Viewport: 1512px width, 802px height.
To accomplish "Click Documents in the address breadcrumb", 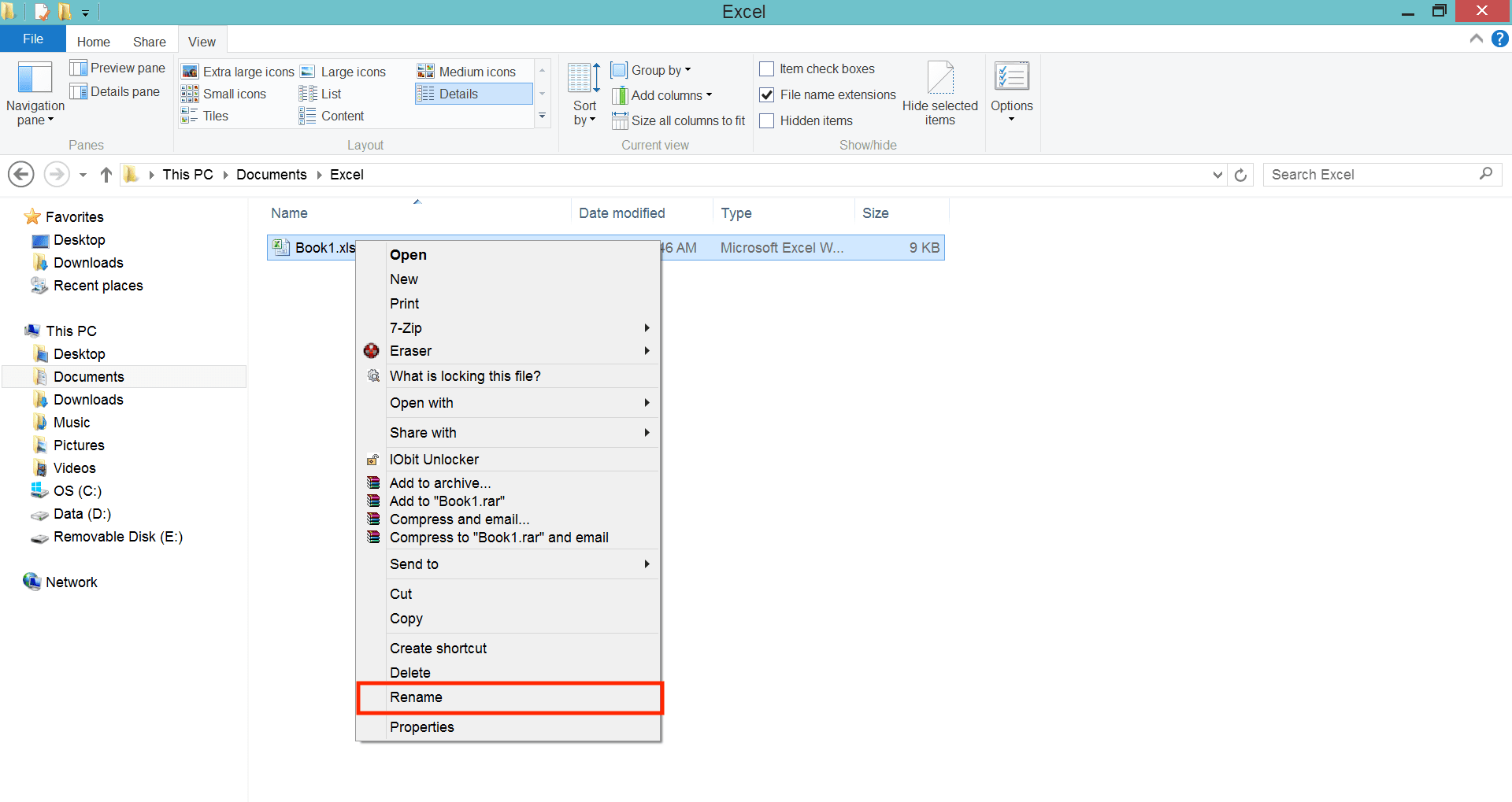I will (x=272, y=175).
